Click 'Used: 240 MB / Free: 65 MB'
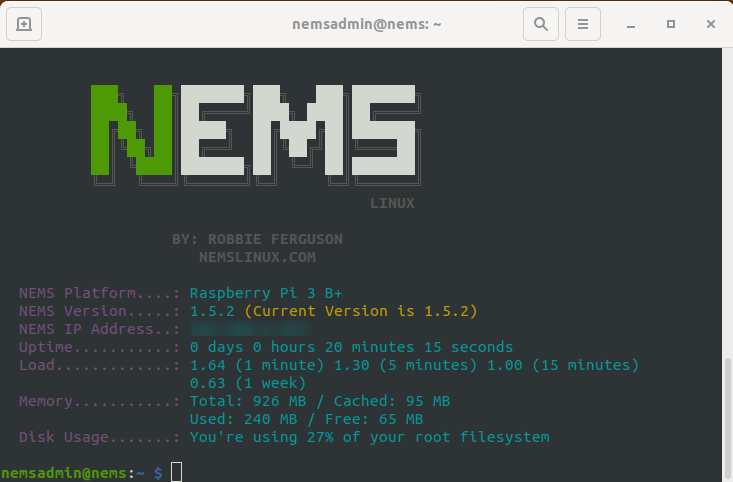733x482 pixels. pos(306,419)
